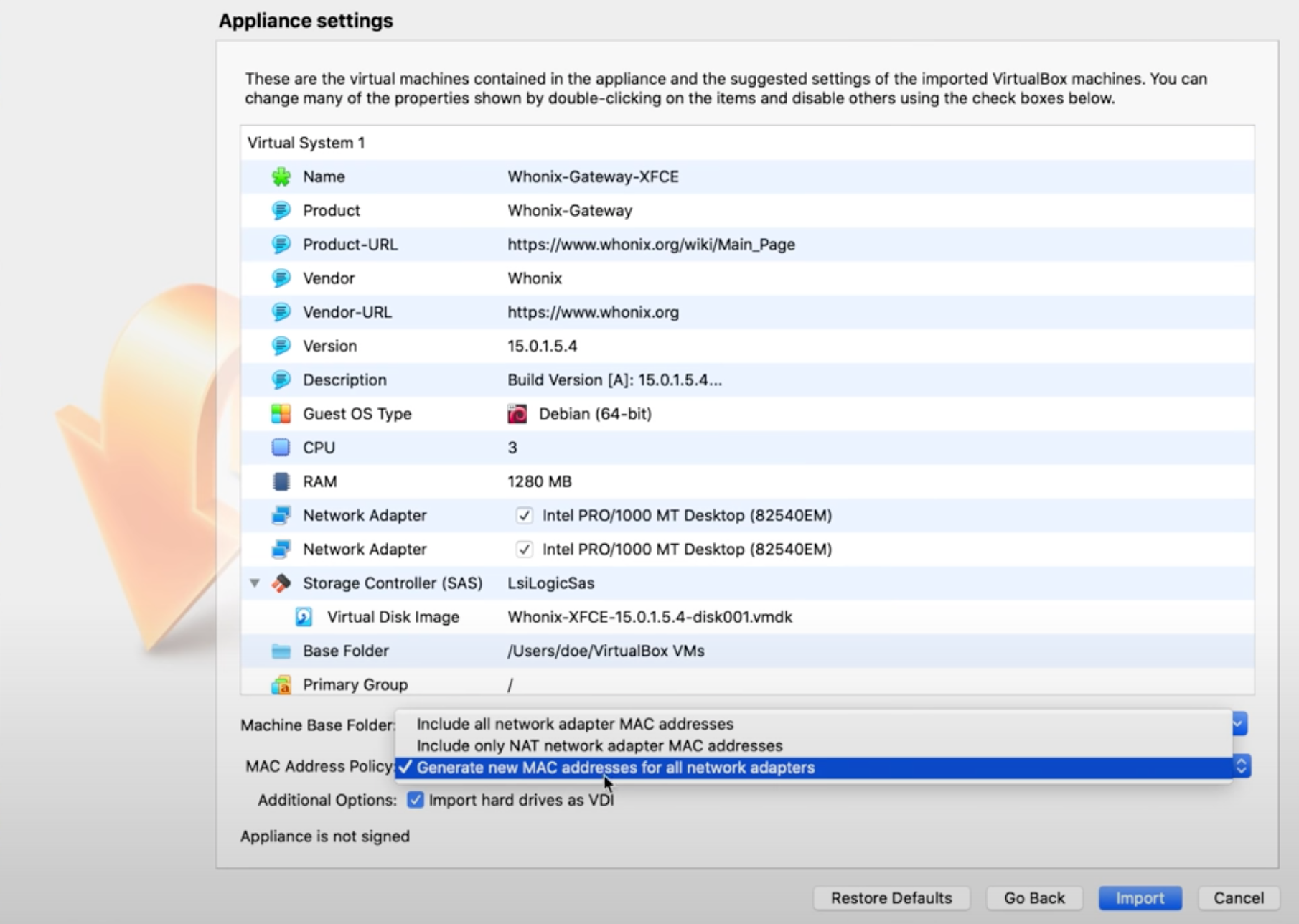
Task: Click the Base Folder icon
Action: pyautogui.click(x=281, y=651)
